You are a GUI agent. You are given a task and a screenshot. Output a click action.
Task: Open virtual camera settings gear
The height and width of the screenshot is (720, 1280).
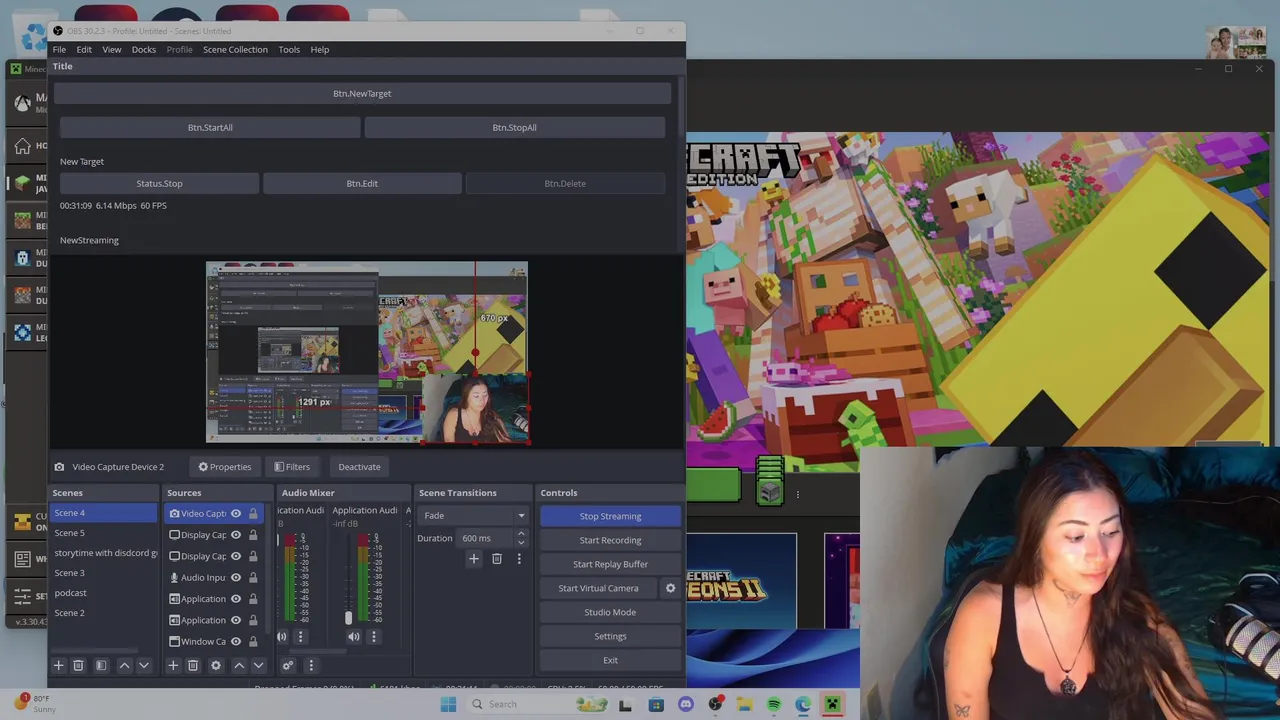pos(671,588)
